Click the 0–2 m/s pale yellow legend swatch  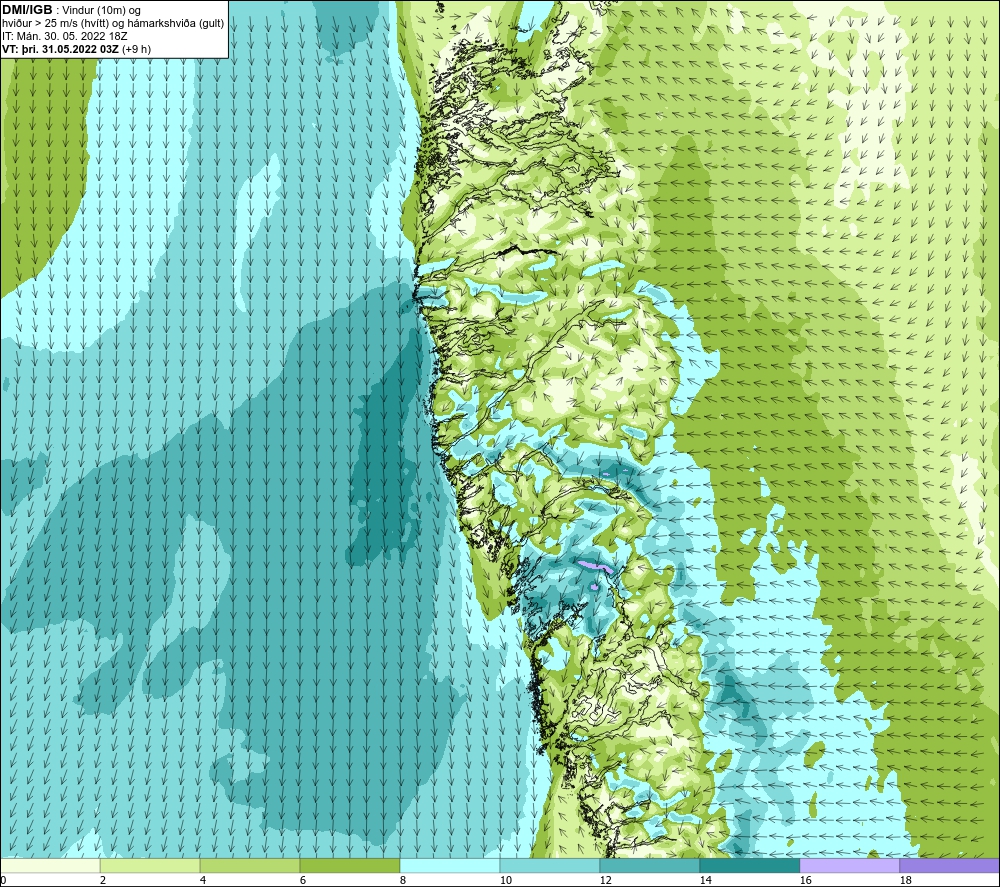coord(50,865)
